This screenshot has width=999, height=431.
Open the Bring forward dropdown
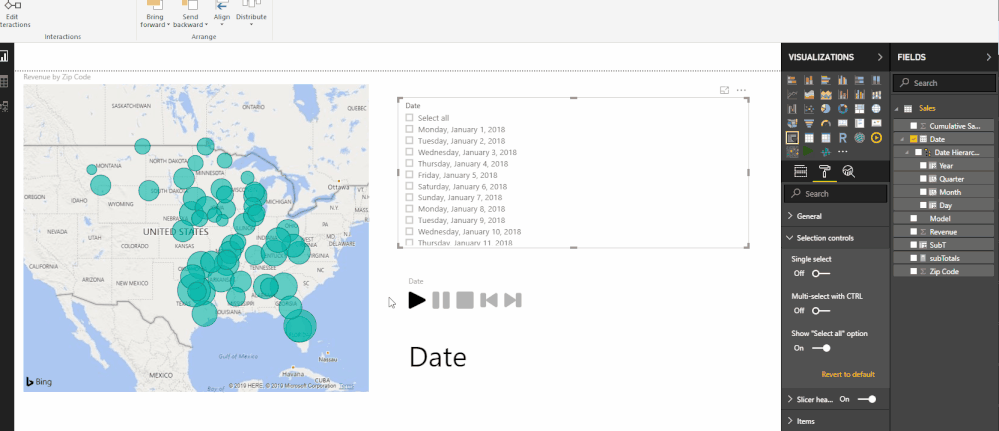tap(153, 18)
